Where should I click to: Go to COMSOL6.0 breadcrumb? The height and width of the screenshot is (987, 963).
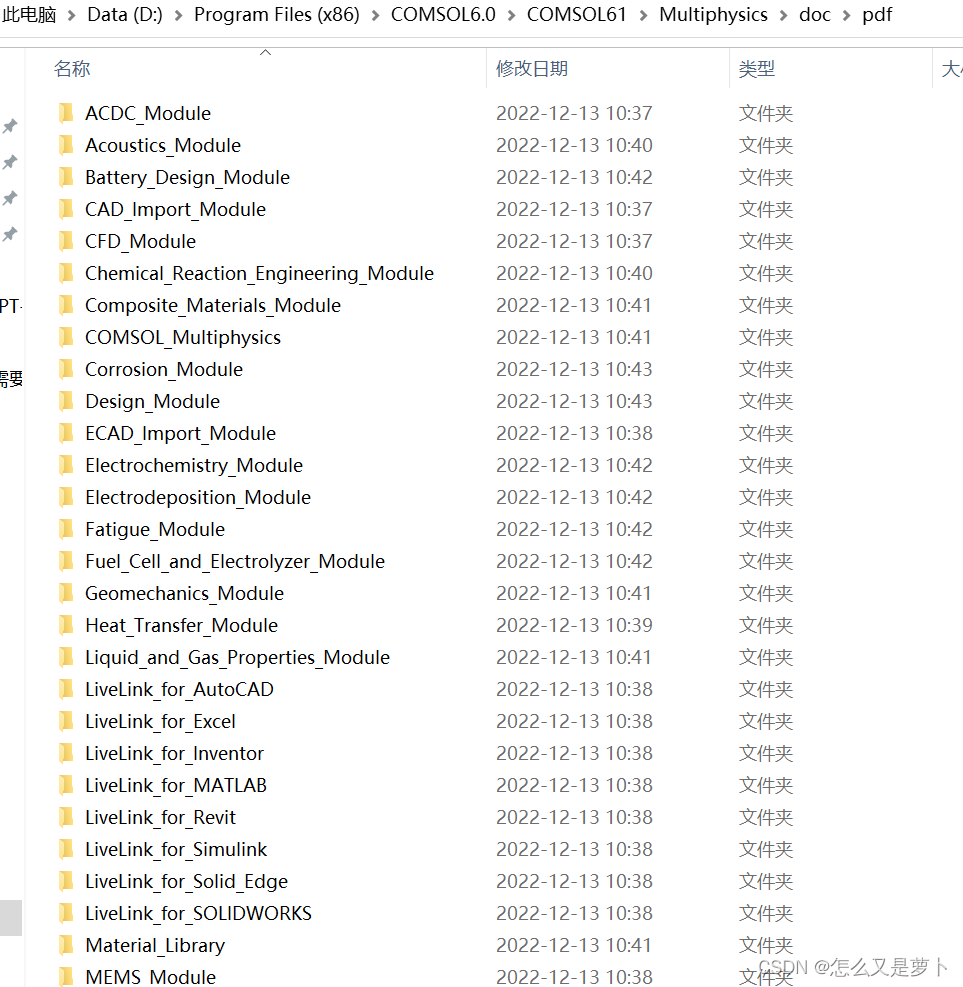[443, 14]
